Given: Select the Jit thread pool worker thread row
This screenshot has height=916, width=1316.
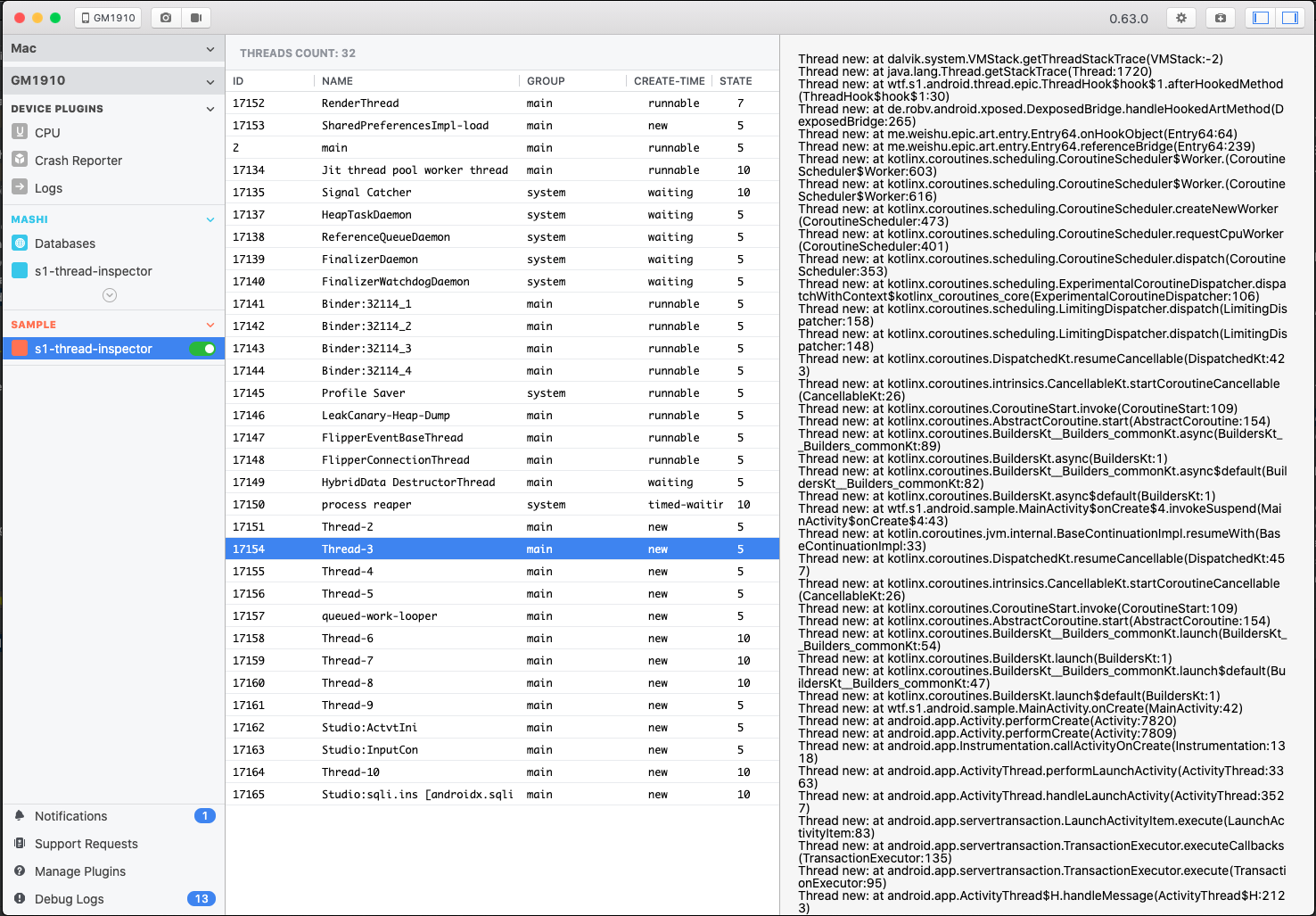Looking at the screenshot, I should (x=502, y=170).
